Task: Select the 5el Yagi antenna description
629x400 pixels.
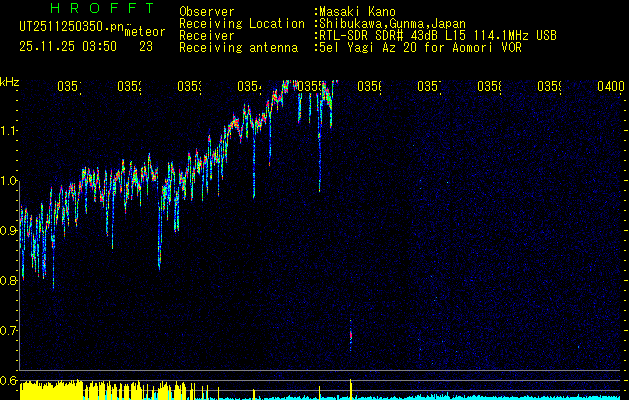Action: pos(420,48)
